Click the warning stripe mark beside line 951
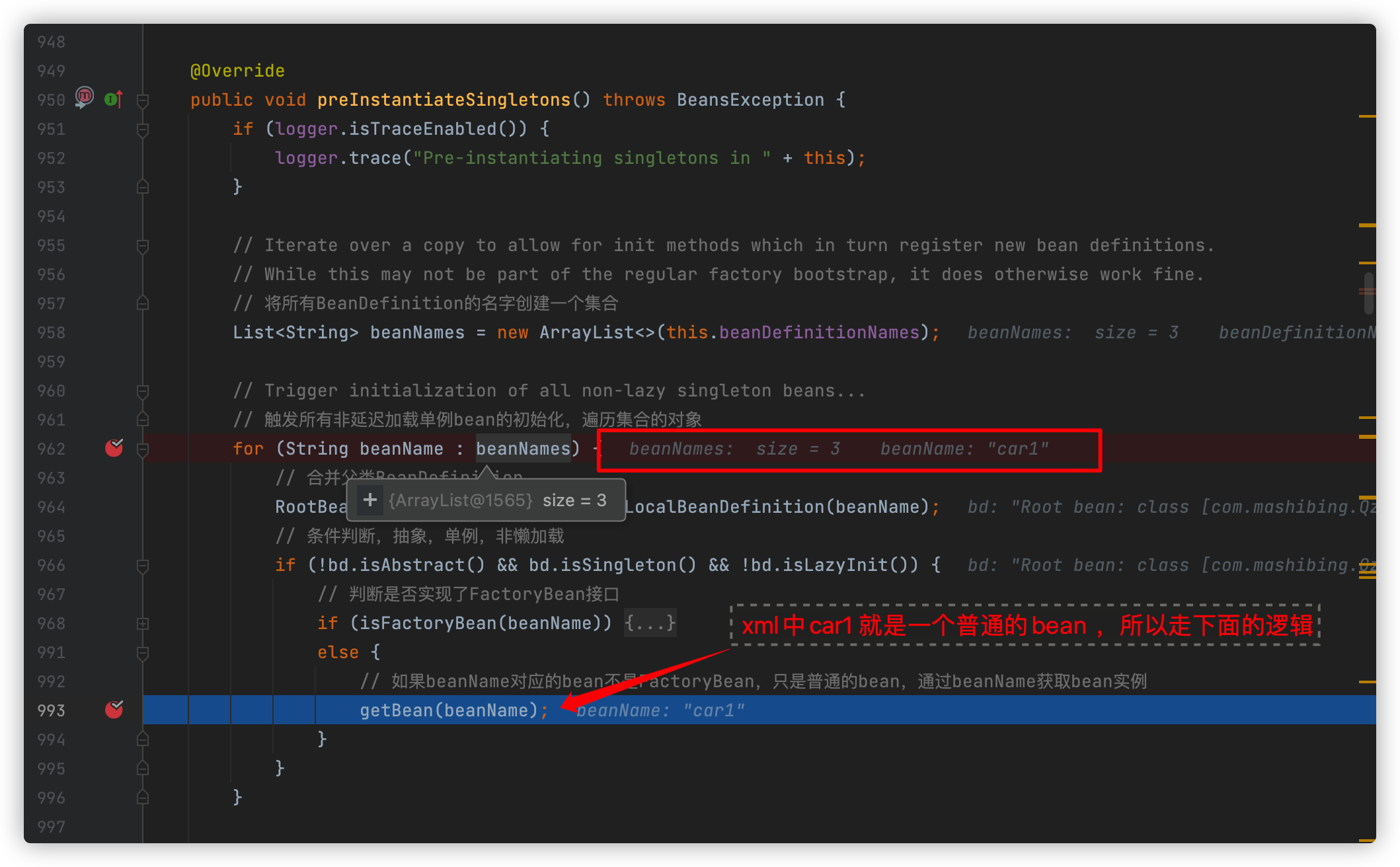The height and width of the screenshot is (867, 1400). (1367, 116)
